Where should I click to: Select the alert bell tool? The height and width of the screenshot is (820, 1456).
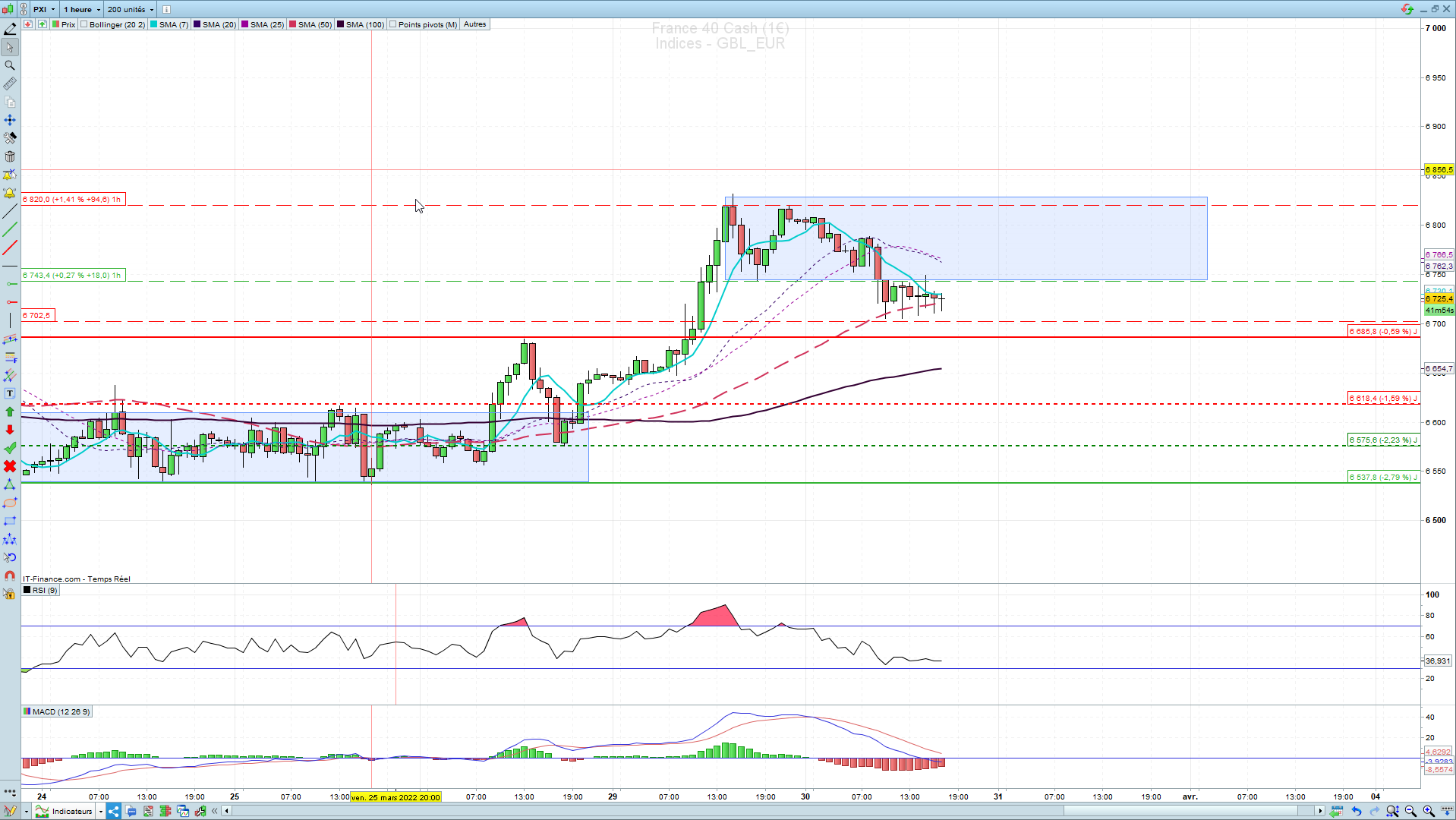pyautogui.click(x=10, y=193)
